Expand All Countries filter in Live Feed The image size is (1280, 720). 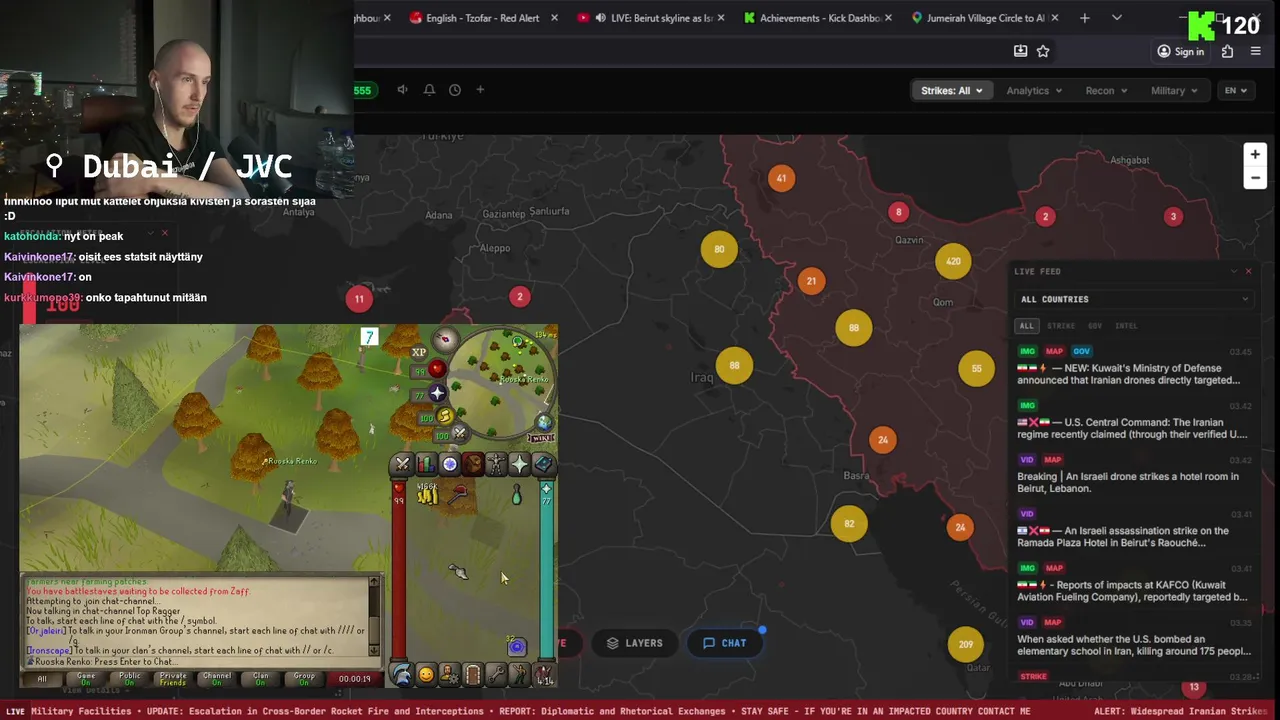click(x=1134, y=299)
